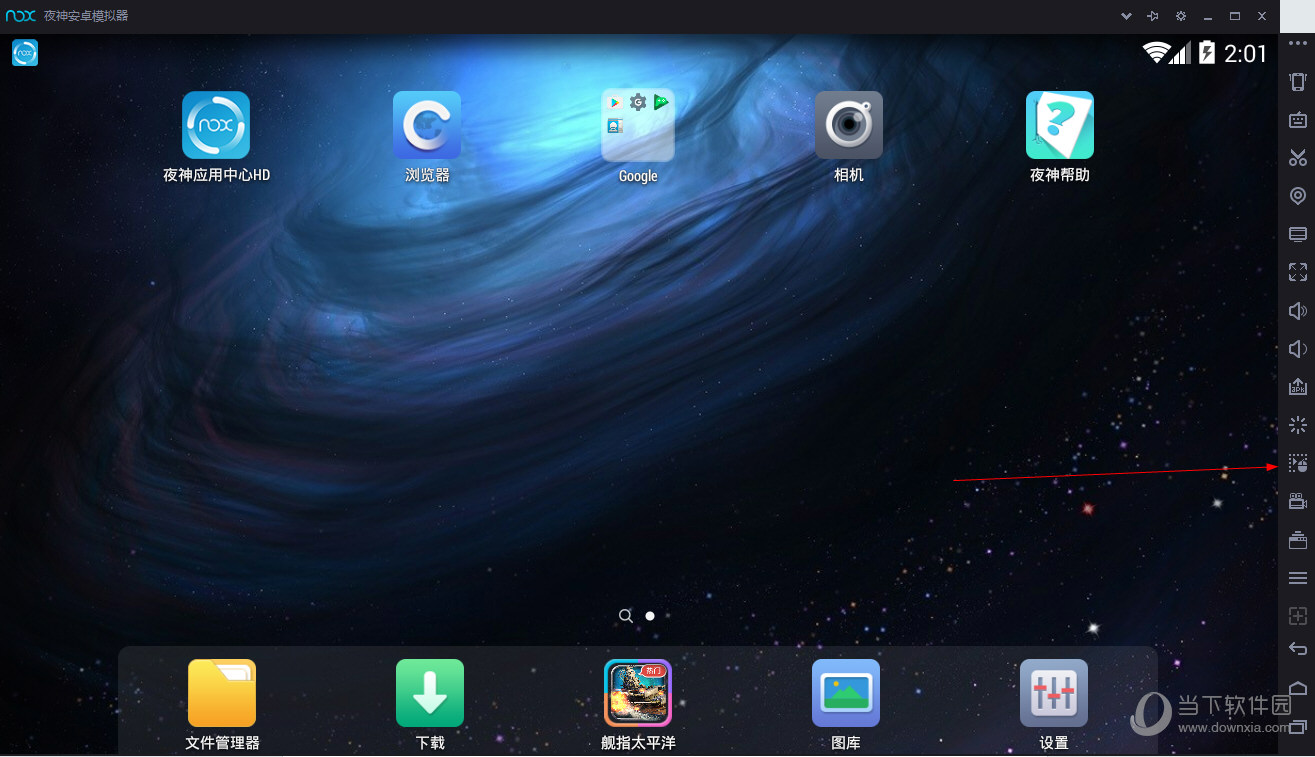
Task: Click the volume up speaker icon
Action: (1297, 311)
